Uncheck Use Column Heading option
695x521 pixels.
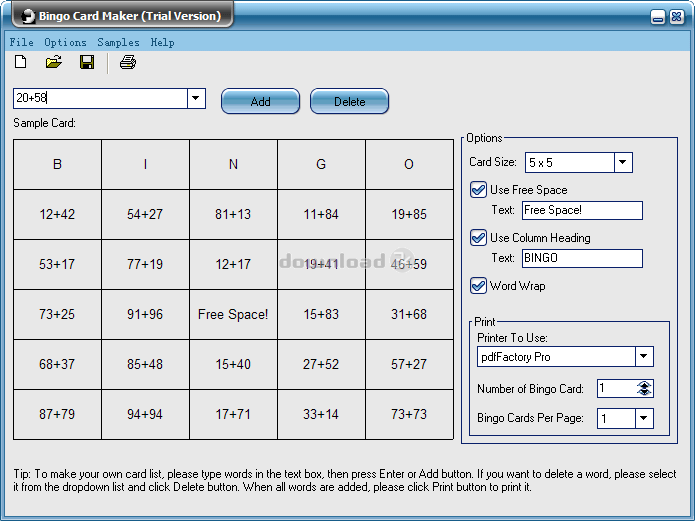click(478, 238)
